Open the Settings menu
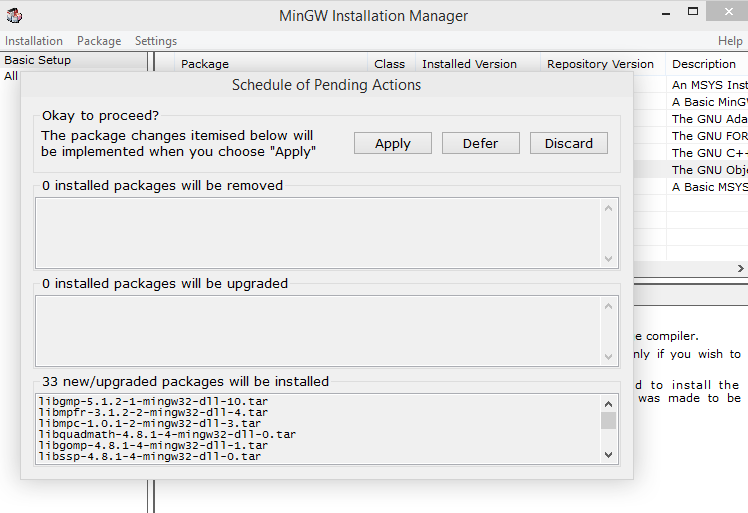Image resolution: width=748 pixels, height=513 pixels. click(x=156, y=41)
